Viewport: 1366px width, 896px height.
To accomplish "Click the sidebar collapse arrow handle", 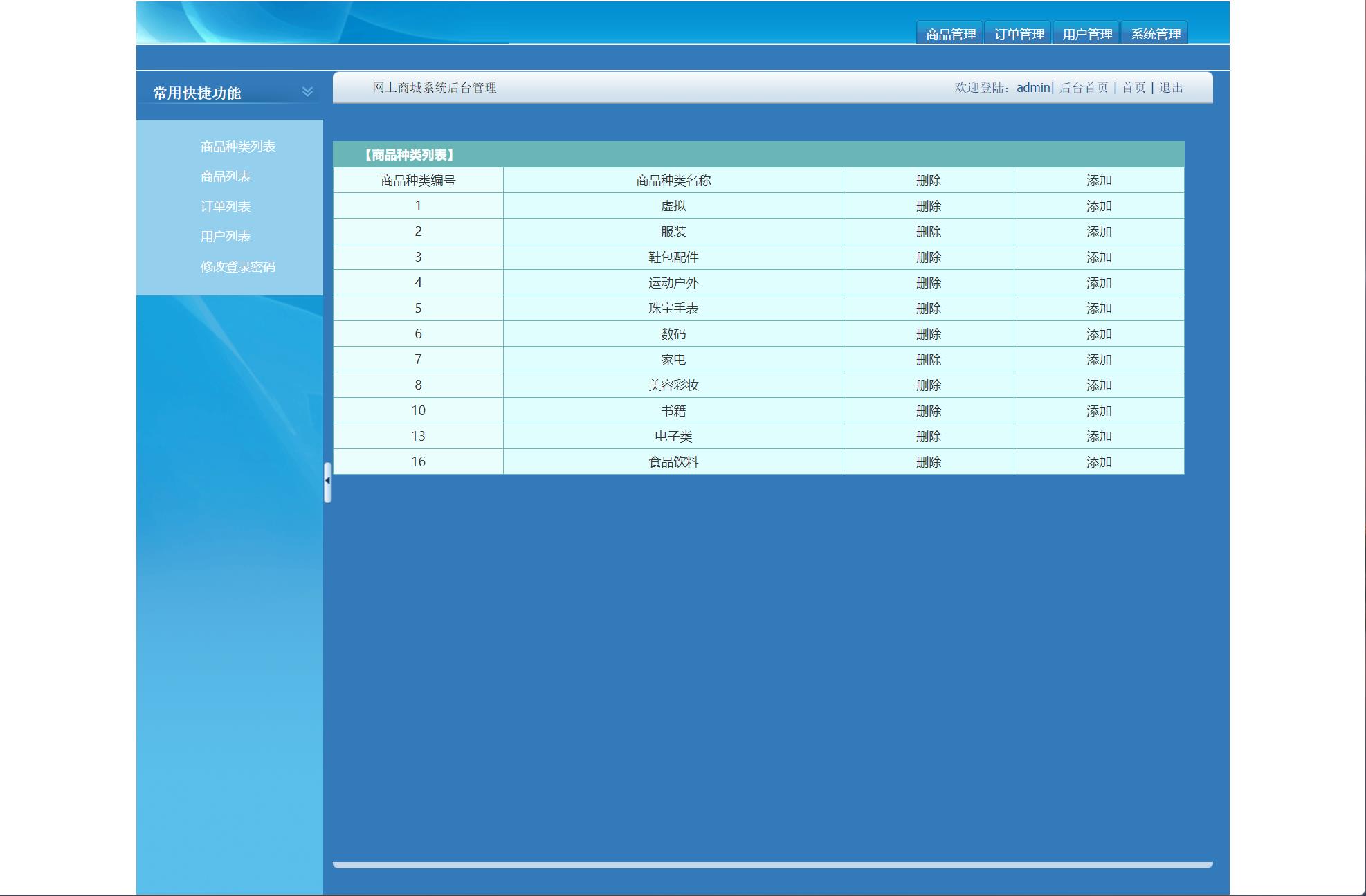I will pos(327,481).
